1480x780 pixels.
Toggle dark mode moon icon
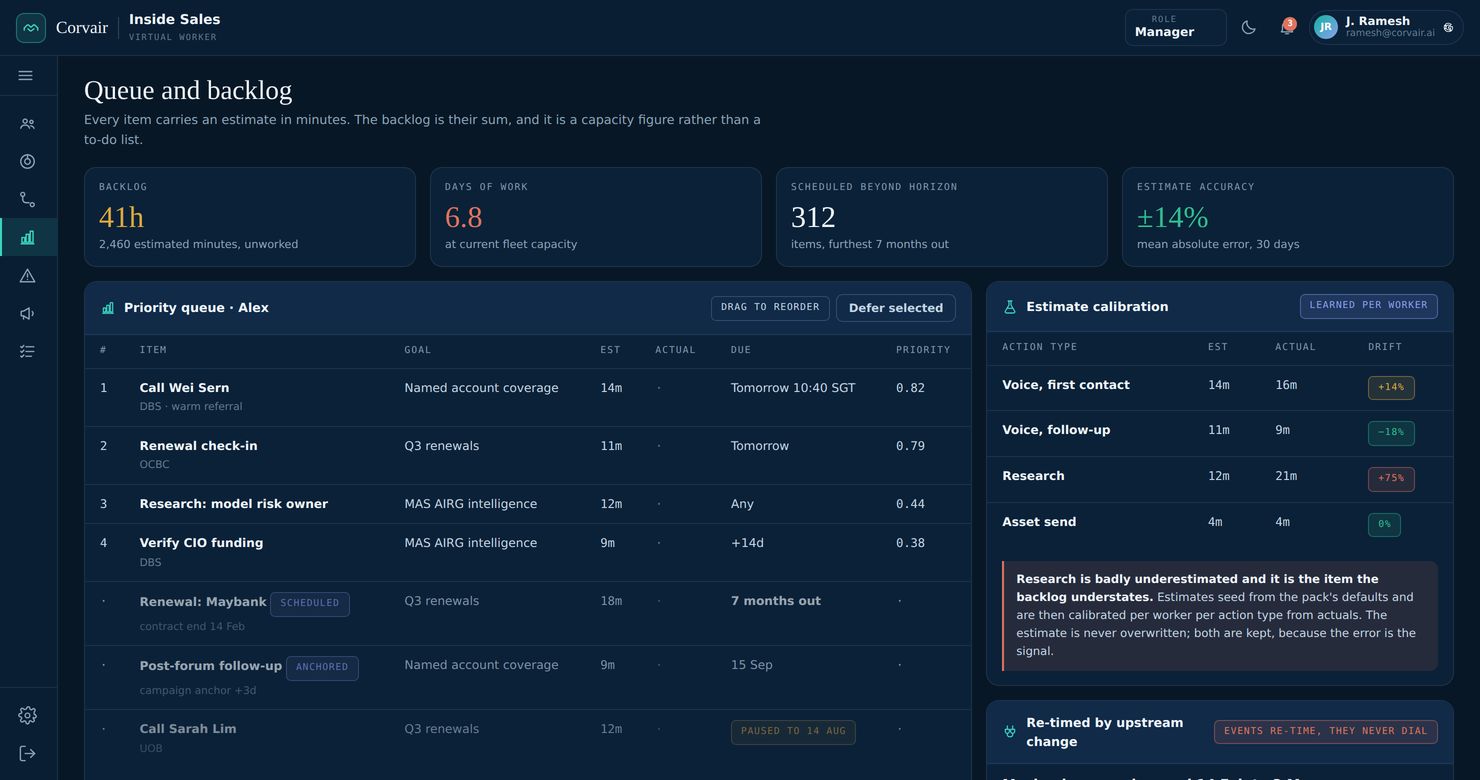point(1249,28)
